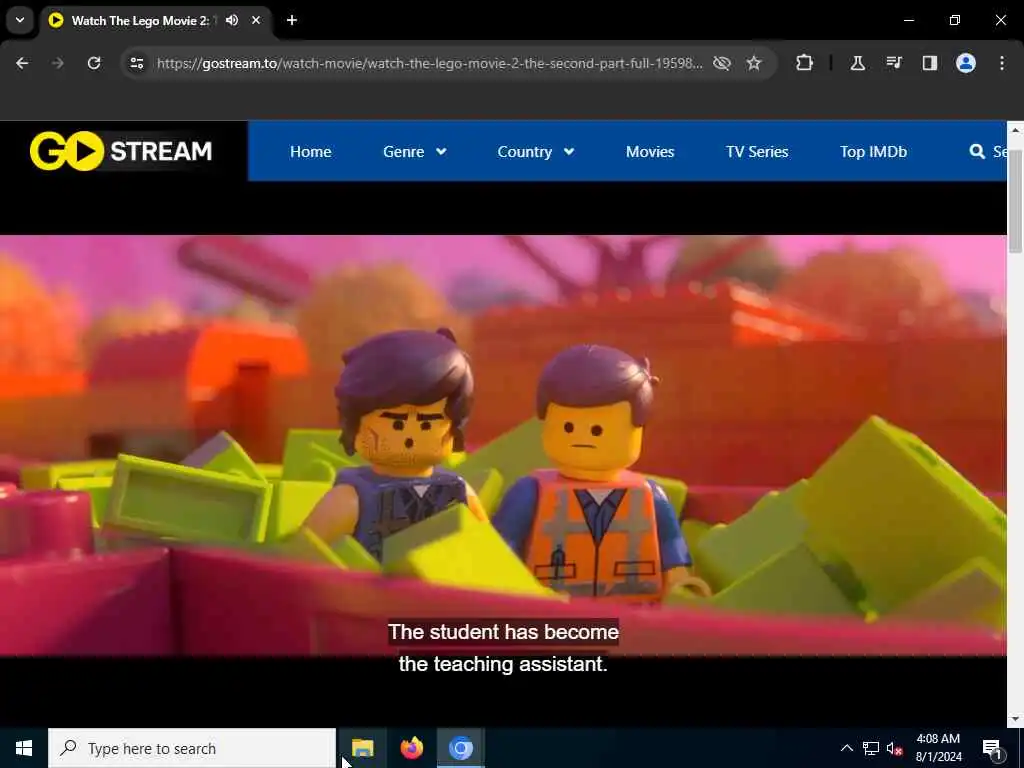Expand the Country dropdown
Screen dimensions: 1024x768
536,152
